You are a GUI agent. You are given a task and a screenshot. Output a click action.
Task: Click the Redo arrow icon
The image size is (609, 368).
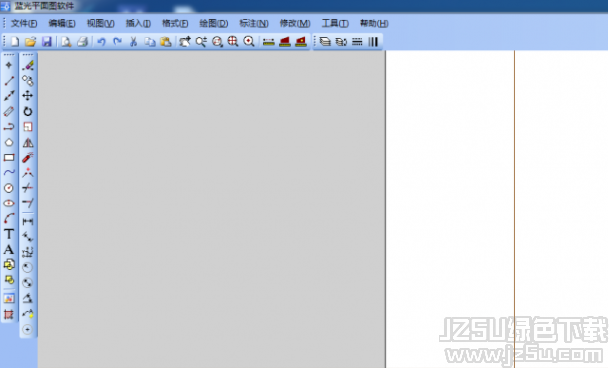click(117, 42)
